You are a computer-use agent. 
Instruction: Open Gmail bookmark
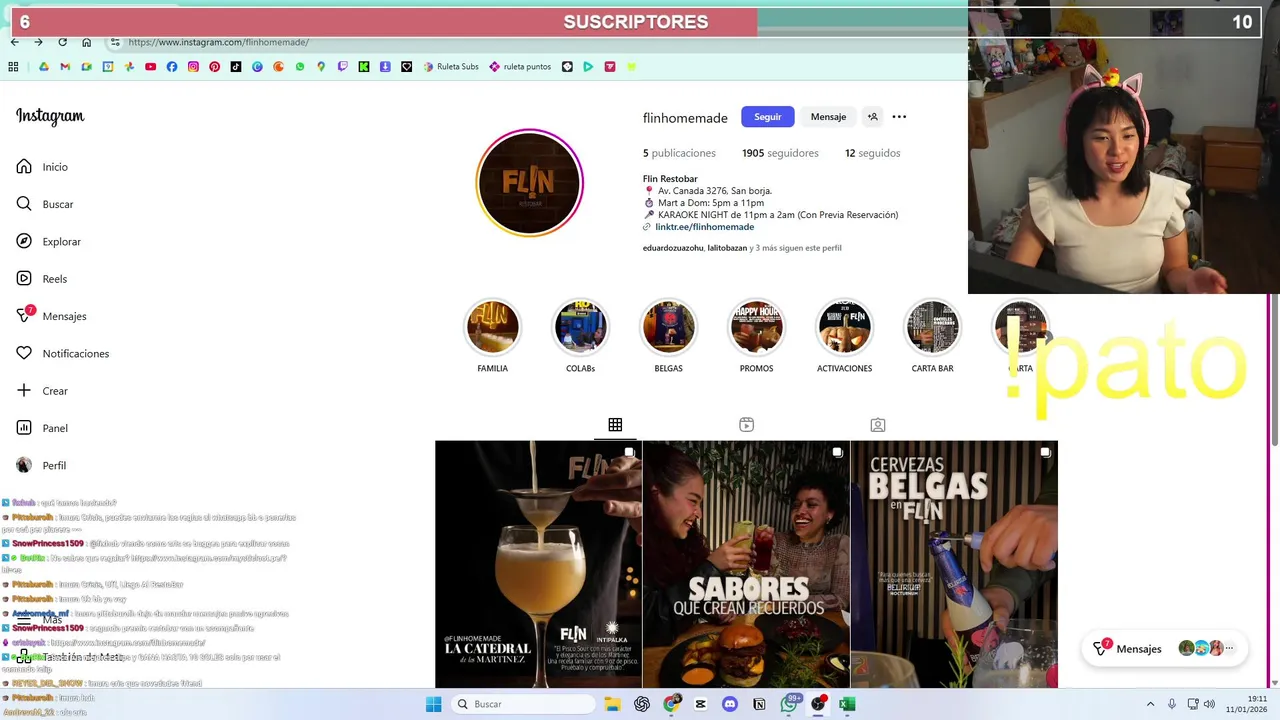pyautogui.click(x=65, y=67)
